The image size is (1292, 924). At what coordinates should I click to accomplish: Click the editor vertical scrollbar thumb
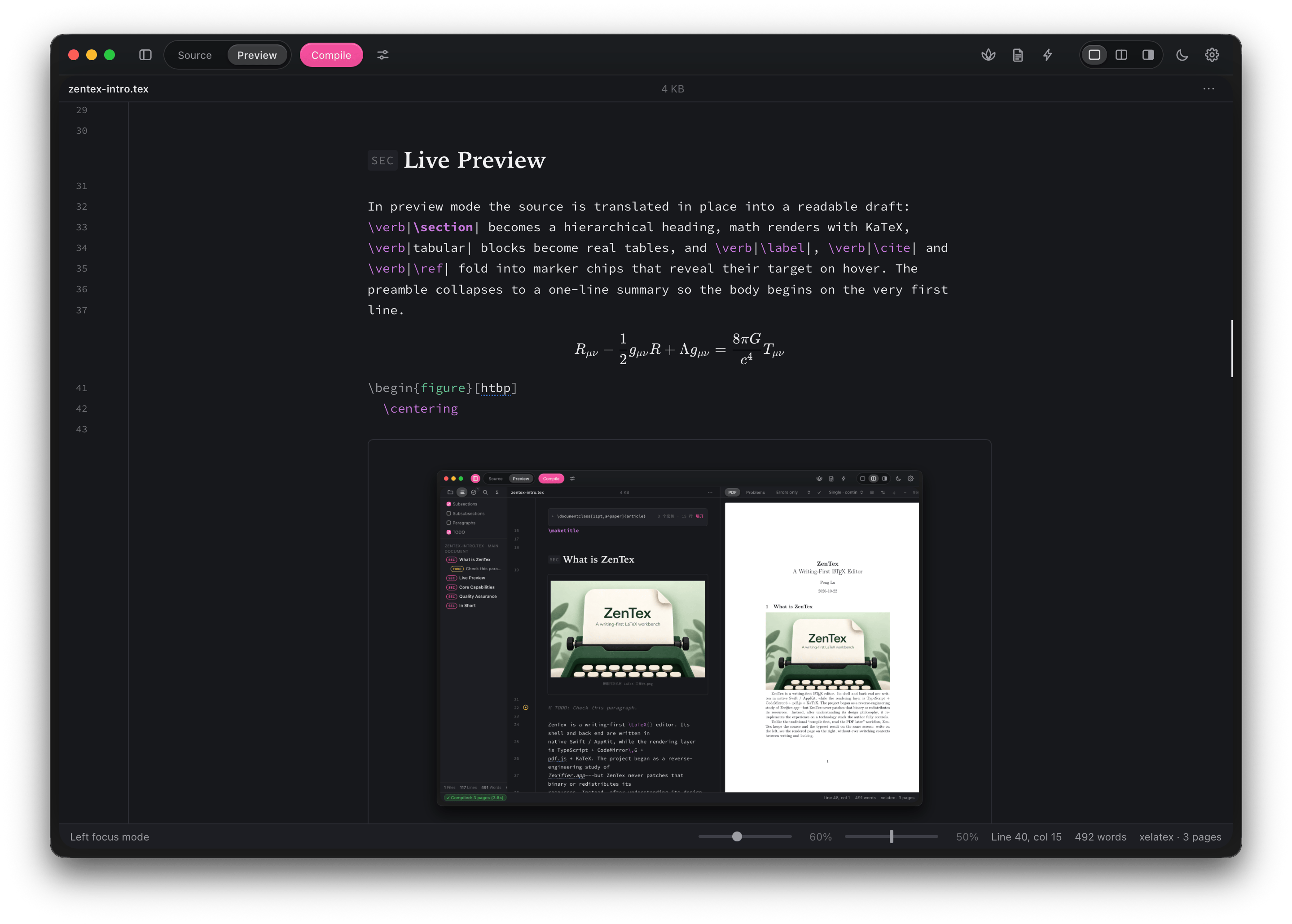tap(1232, 348)
